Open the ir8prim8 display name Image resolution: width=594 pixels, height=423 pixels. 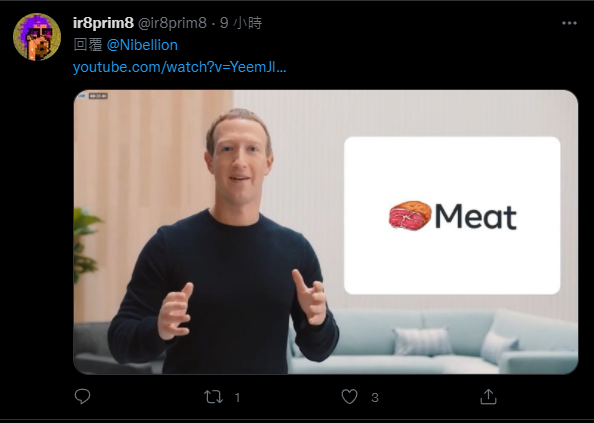click(x=103, y=23)
